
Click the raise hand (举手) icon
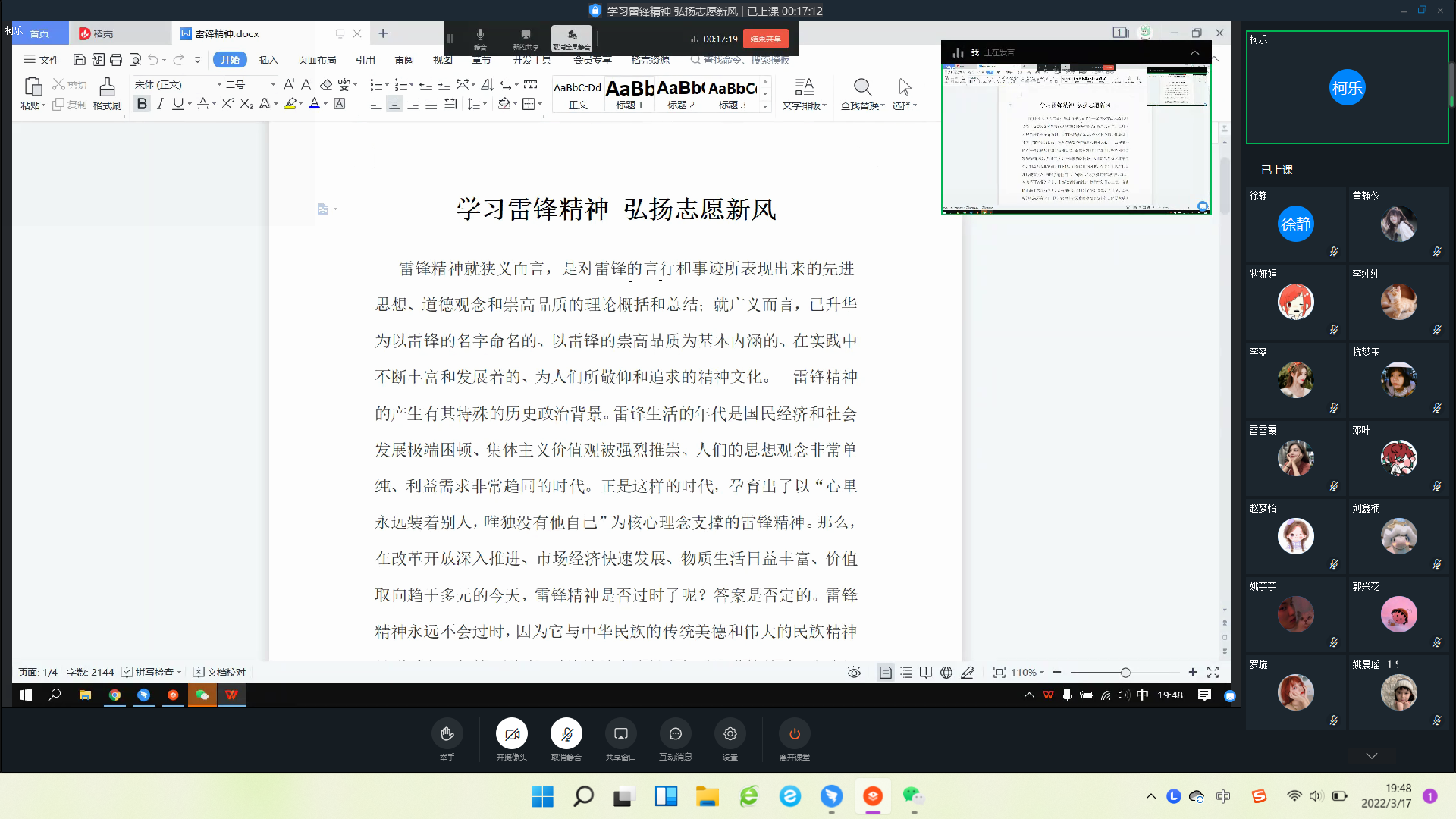coord(447,733)
